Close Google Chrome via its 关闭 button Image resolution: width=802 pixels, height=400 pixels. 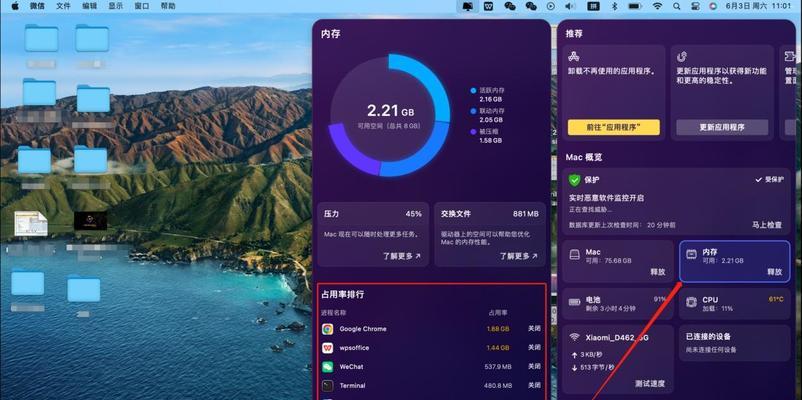[534, 329]
